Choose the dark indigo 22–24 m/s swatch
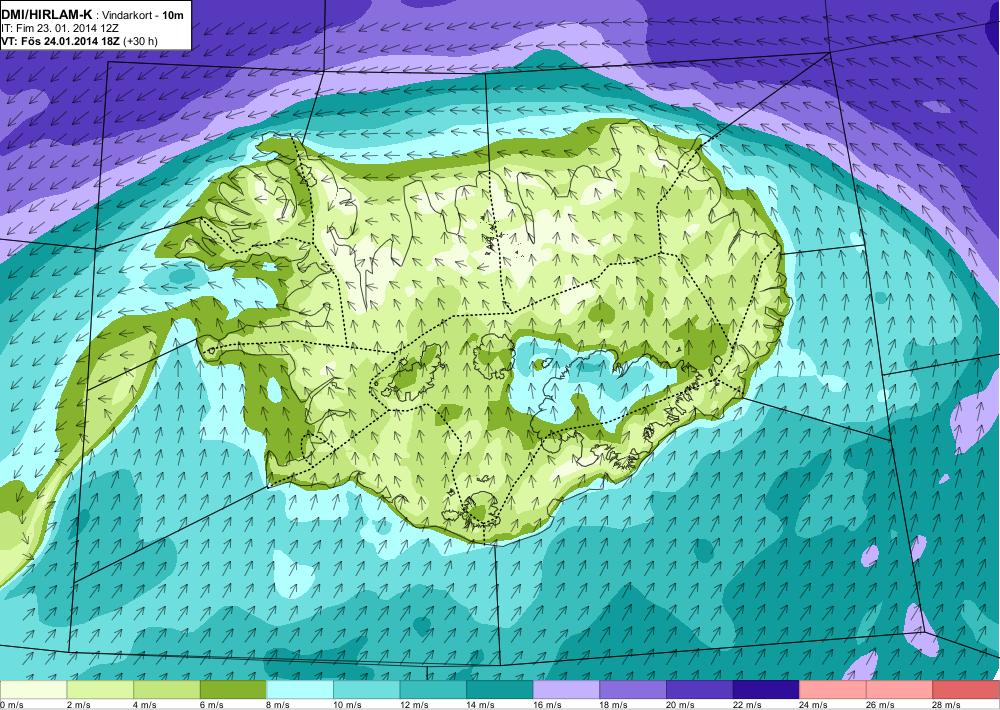 click(x=766, y=690)
